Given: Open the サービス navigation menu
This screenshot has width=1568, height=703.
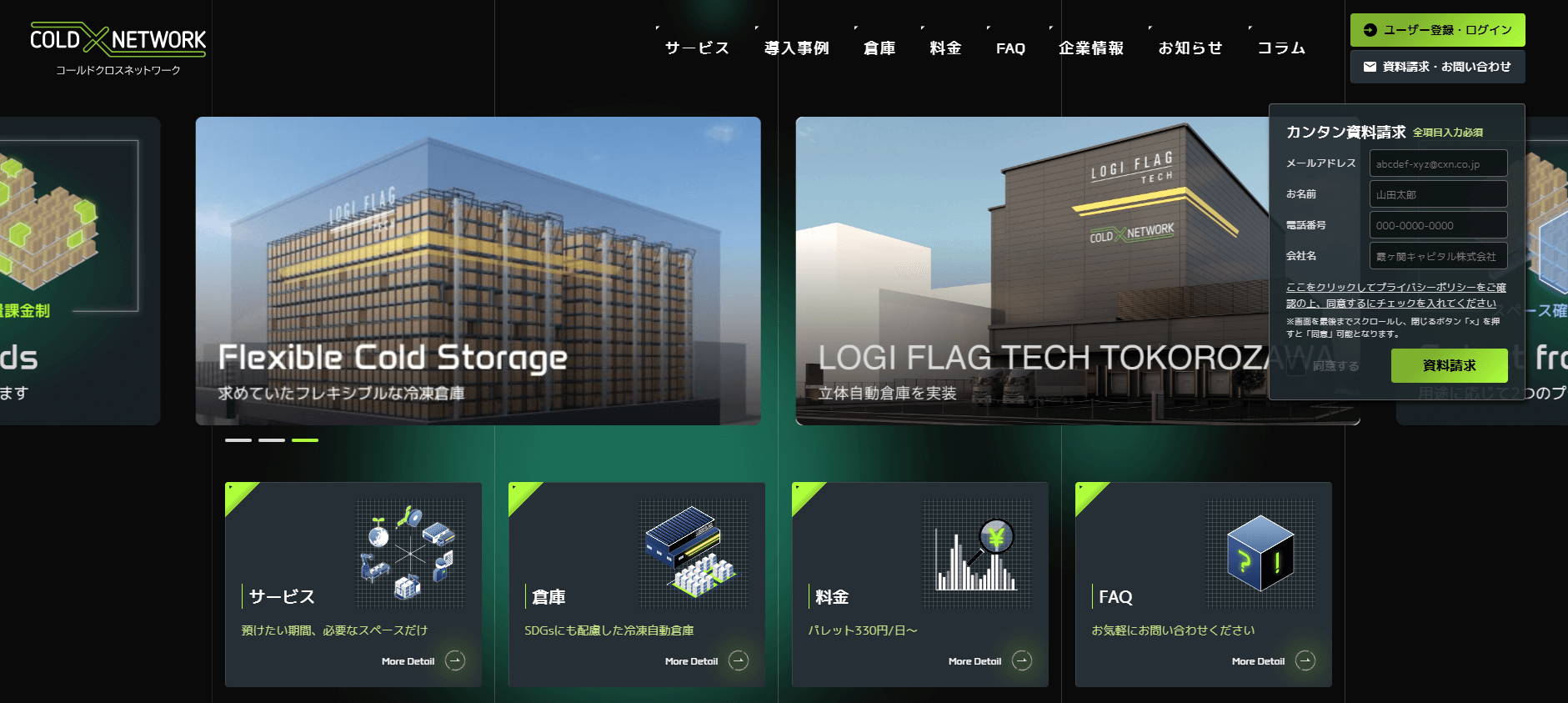Looking at the screenshot, I should point(697,48).
